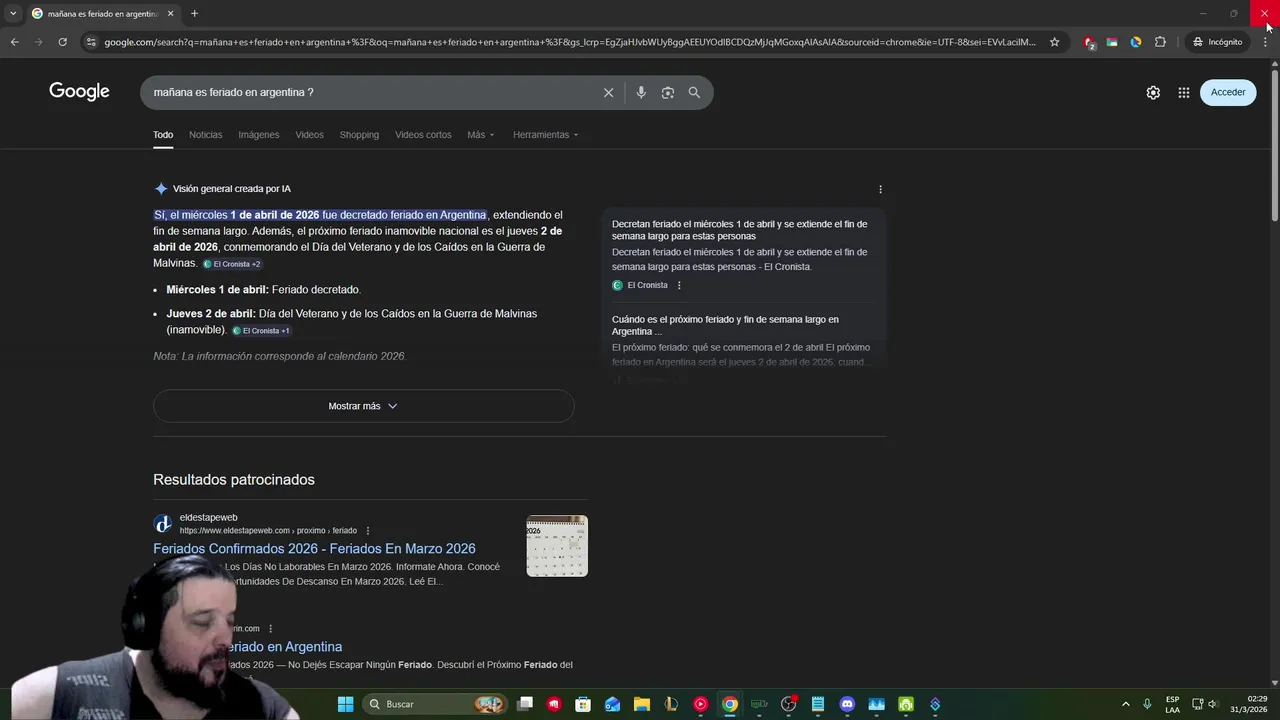Reload the page in Chrome
This screenshot has height=720, width=1280.
click(62, 42)
